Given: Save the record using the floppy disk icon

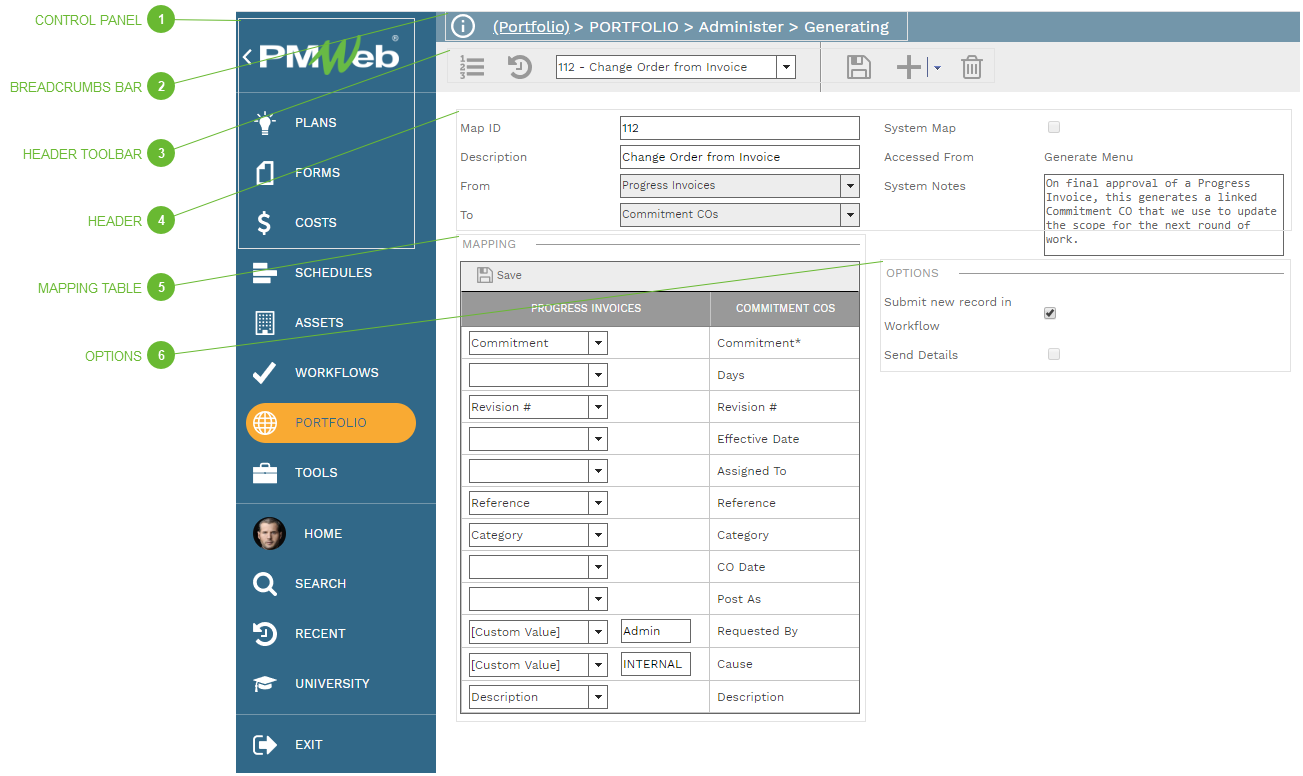Looking at the screenshot, I should pyautogui.click(x=858, y=67).
